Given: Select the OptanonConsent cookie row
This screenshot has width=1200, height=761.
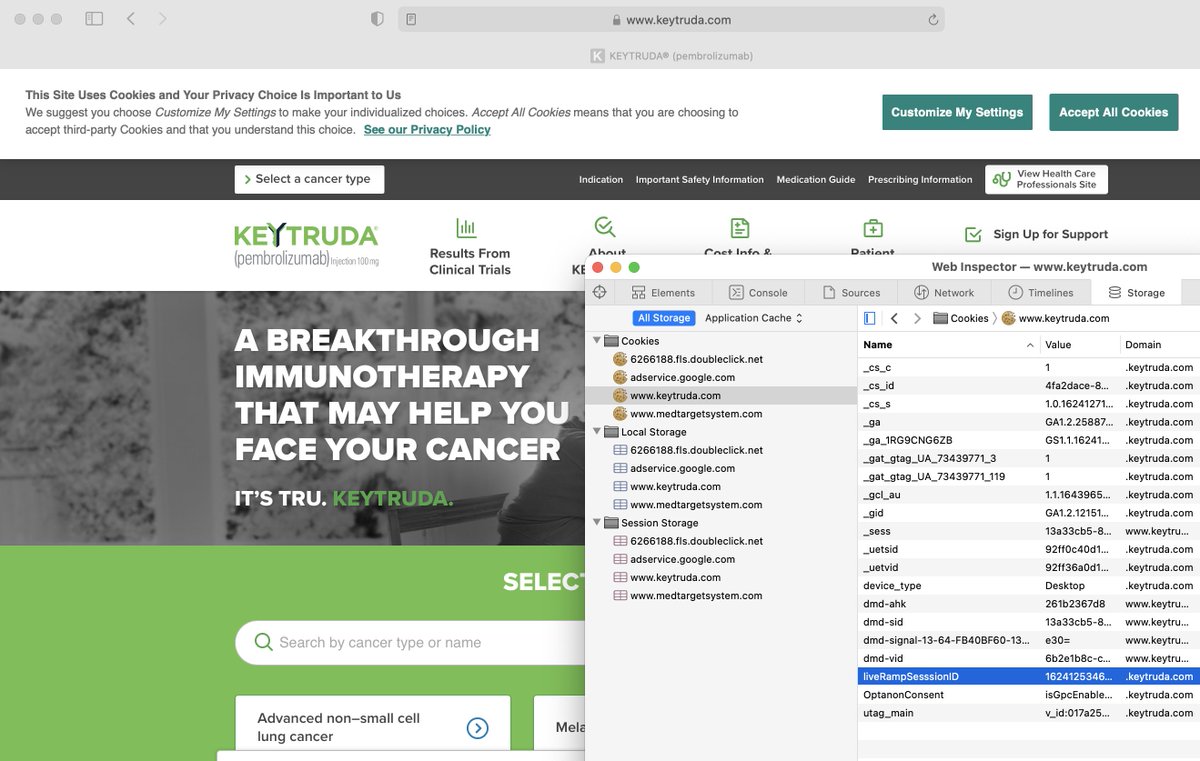Looking at the screenshot, I should (x=1029, y=695).
